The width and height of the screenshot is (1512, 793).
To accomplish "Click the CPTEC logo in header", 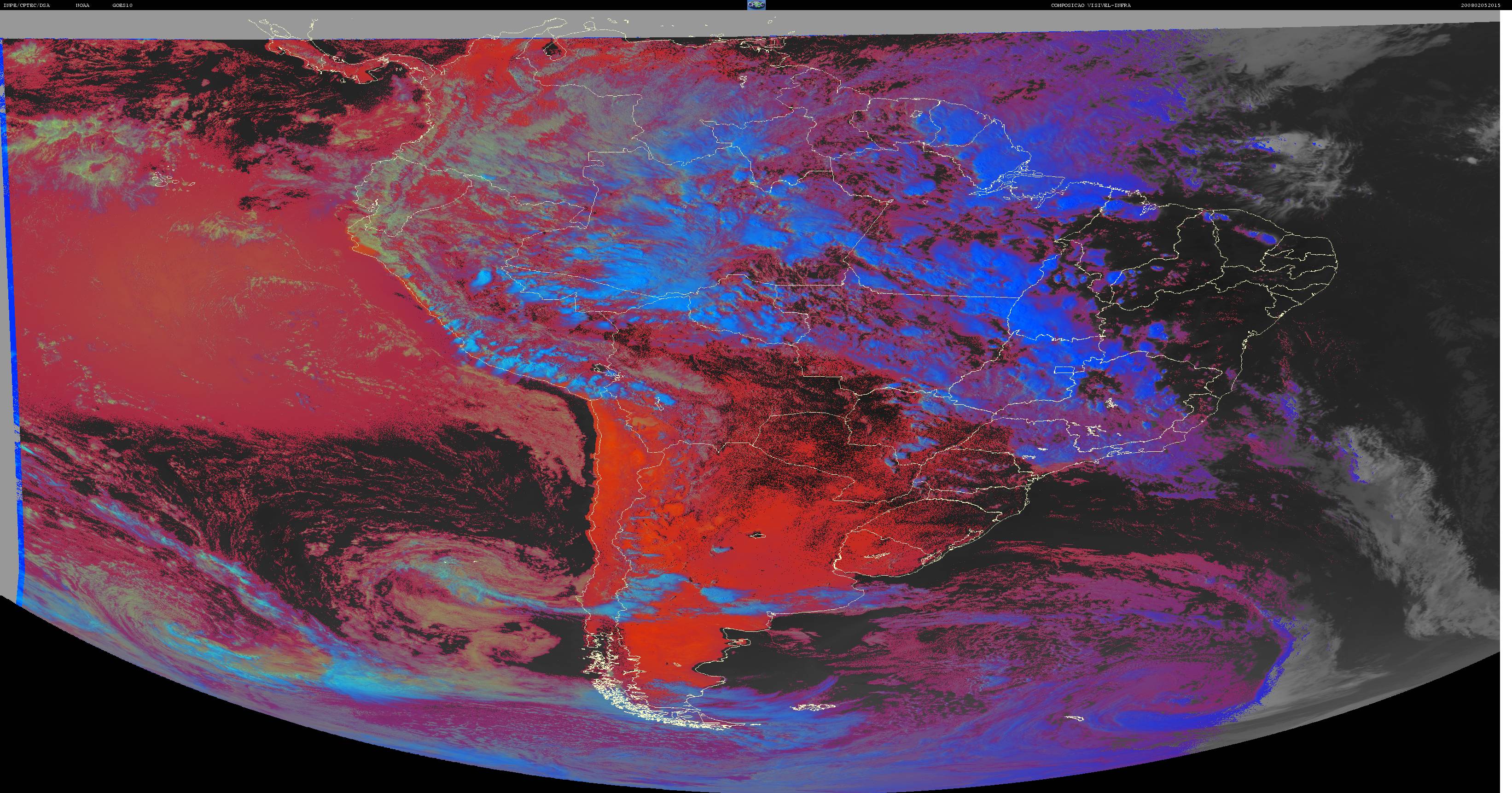I will click(x=756, y=5).
